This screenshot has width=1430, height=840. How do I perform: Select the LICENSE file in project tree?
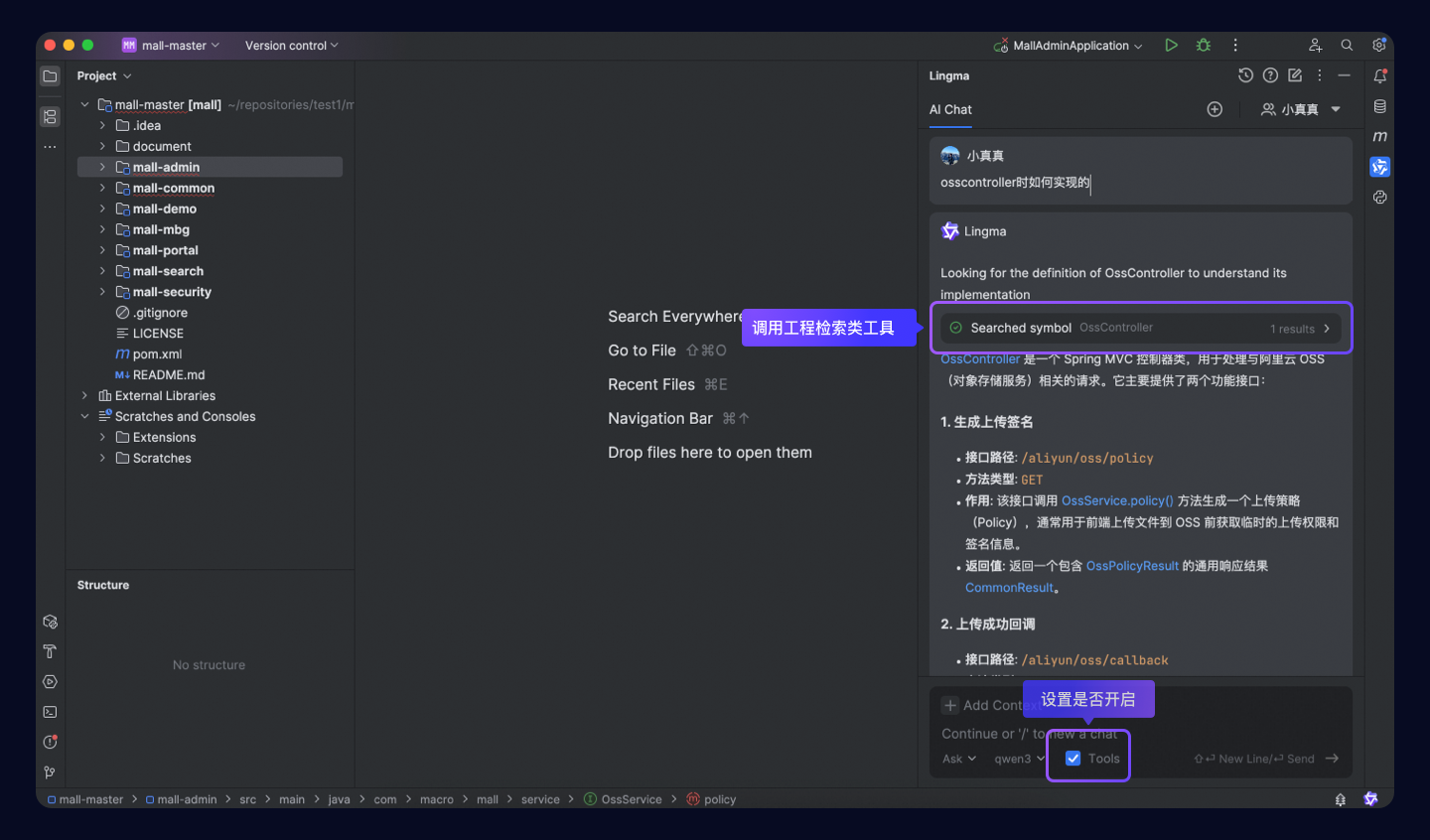click(158, 334)
